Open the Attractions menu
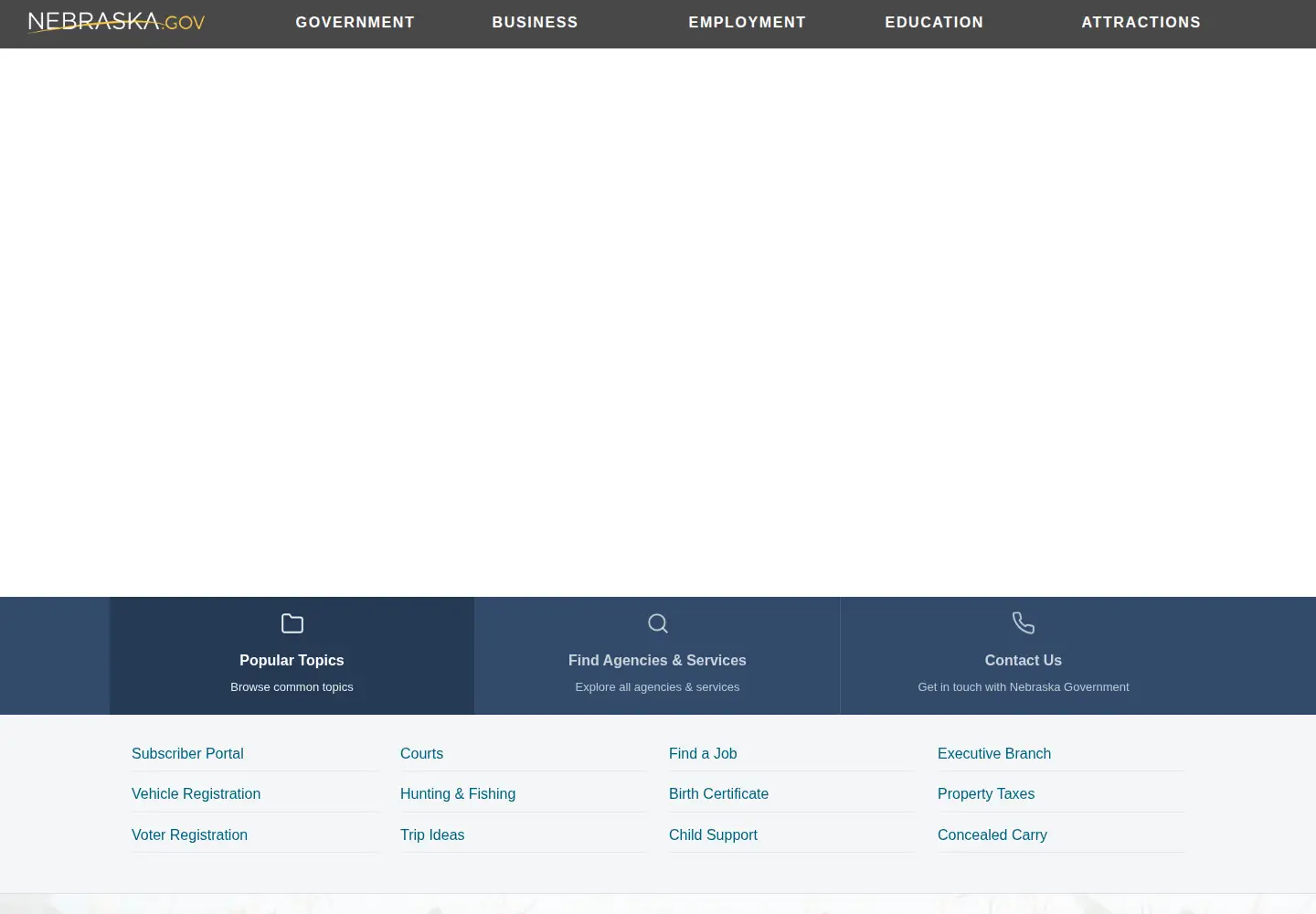1316x914 pixels. (x=1141, y=22)
